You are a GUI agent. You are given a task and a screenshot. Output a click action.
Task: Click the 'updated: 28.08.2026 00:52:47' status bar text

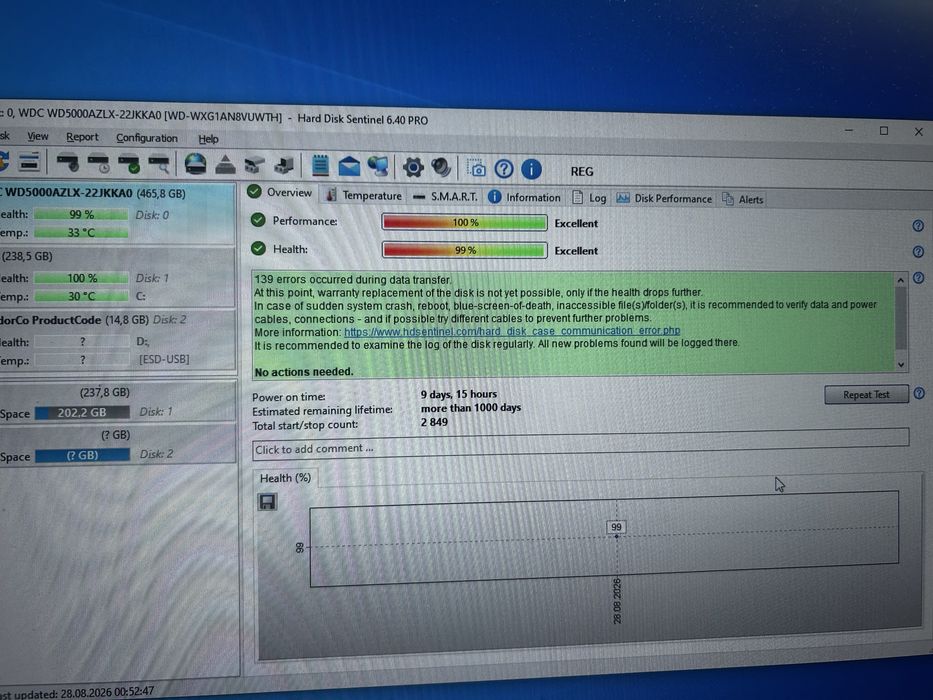(x=84, y=693)
